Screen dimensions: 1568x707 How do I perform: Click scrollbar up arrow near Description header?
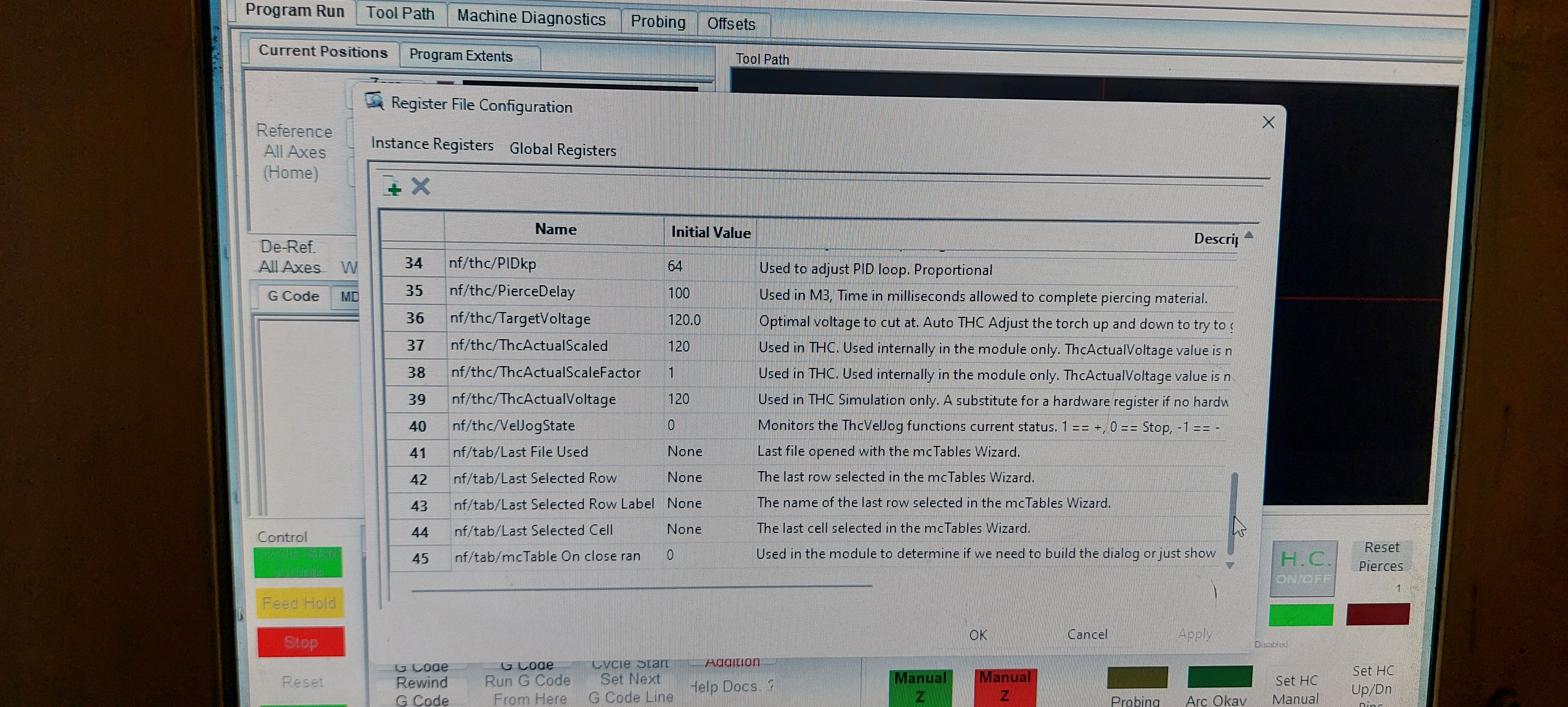1249,235
